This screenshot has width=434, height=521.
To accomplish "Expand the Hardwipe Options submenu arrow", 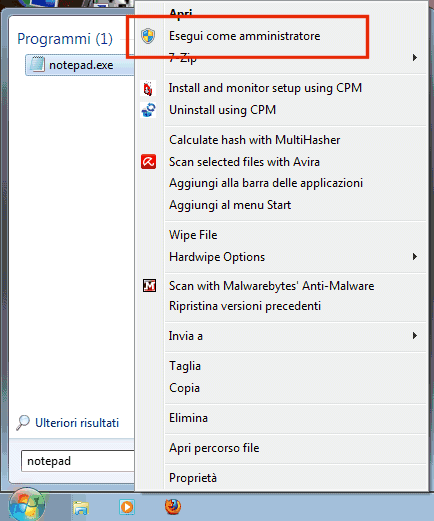I will 415,256.
